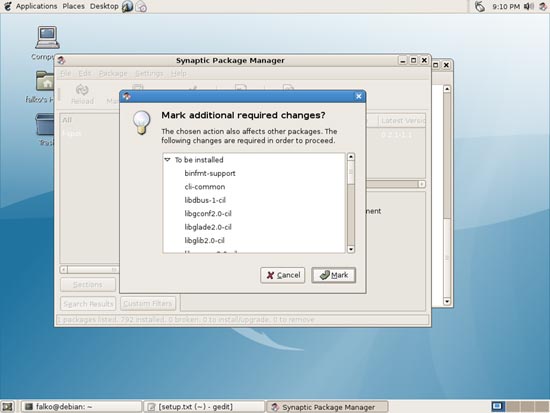Image resolution: width=550 pixels, height=413 pixels.
Task: Select binfmt-support in the list
Action: tap(210, 173)
